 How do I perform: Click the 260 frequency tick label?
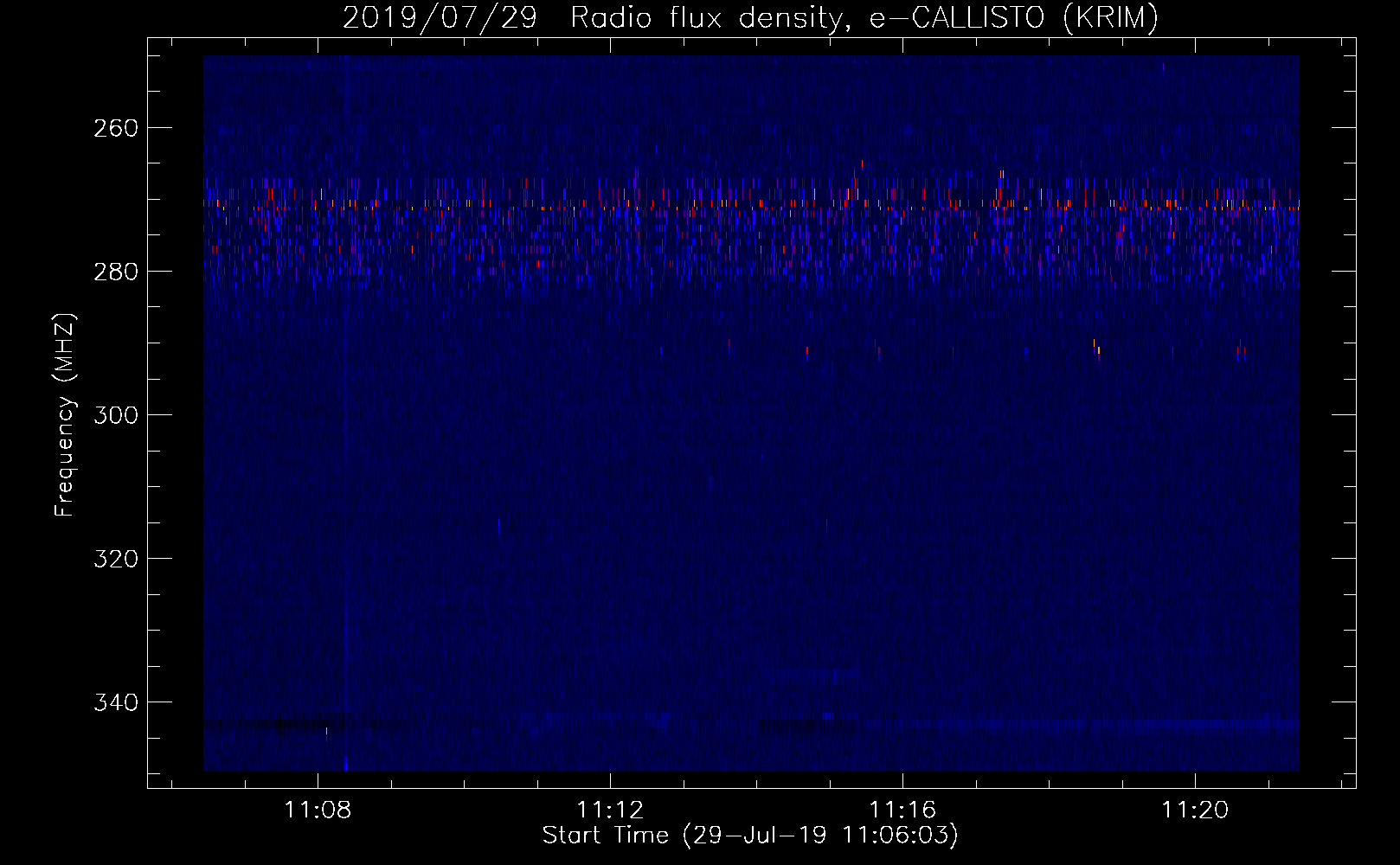[115, 128]
